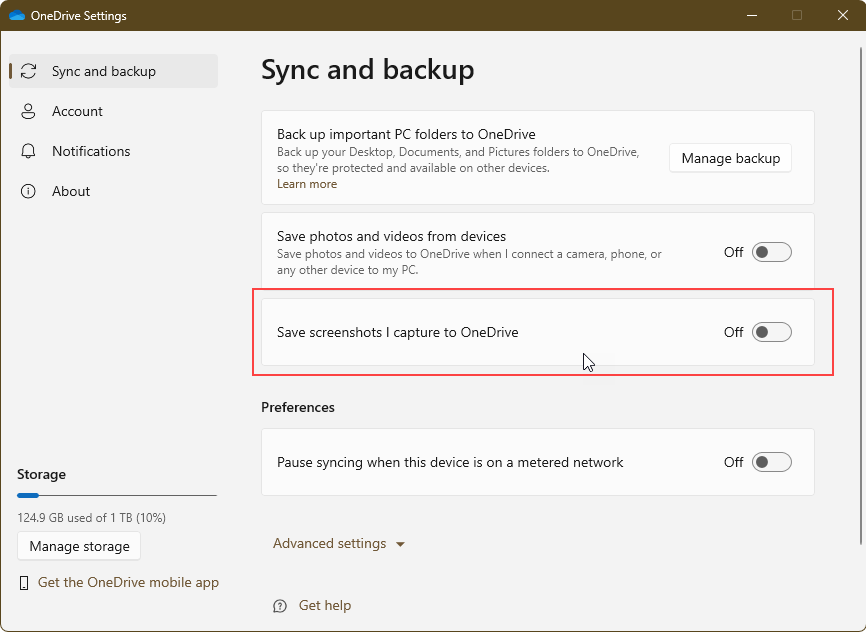
Task: Click the Get help link
Action: pyautogui.click(x=325, y=605)
